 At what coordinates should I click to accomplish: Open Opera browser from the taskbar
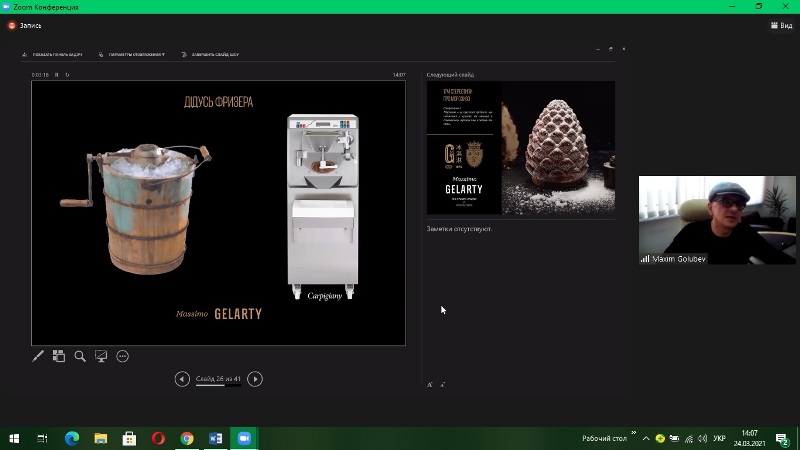coord(158,438)
